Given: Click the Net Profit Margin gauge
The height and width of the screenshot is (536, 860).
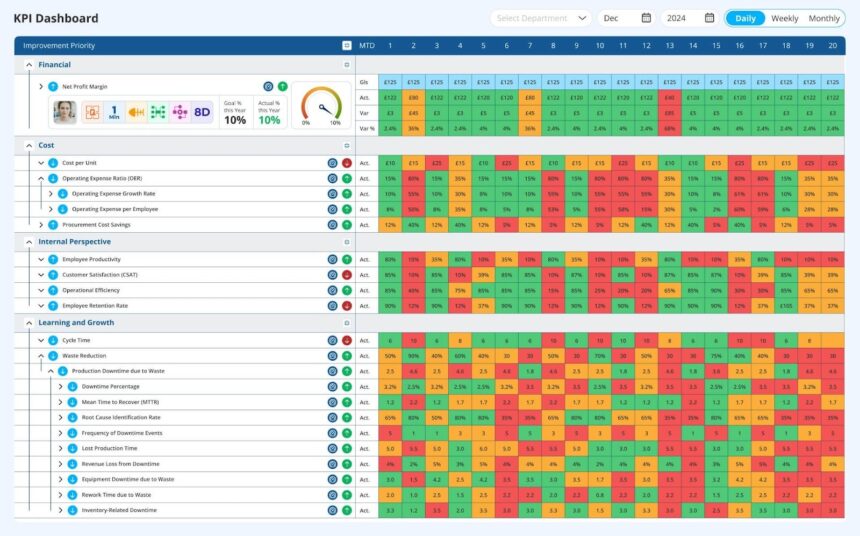Looking at the screenshot, I should coord(320,105).
